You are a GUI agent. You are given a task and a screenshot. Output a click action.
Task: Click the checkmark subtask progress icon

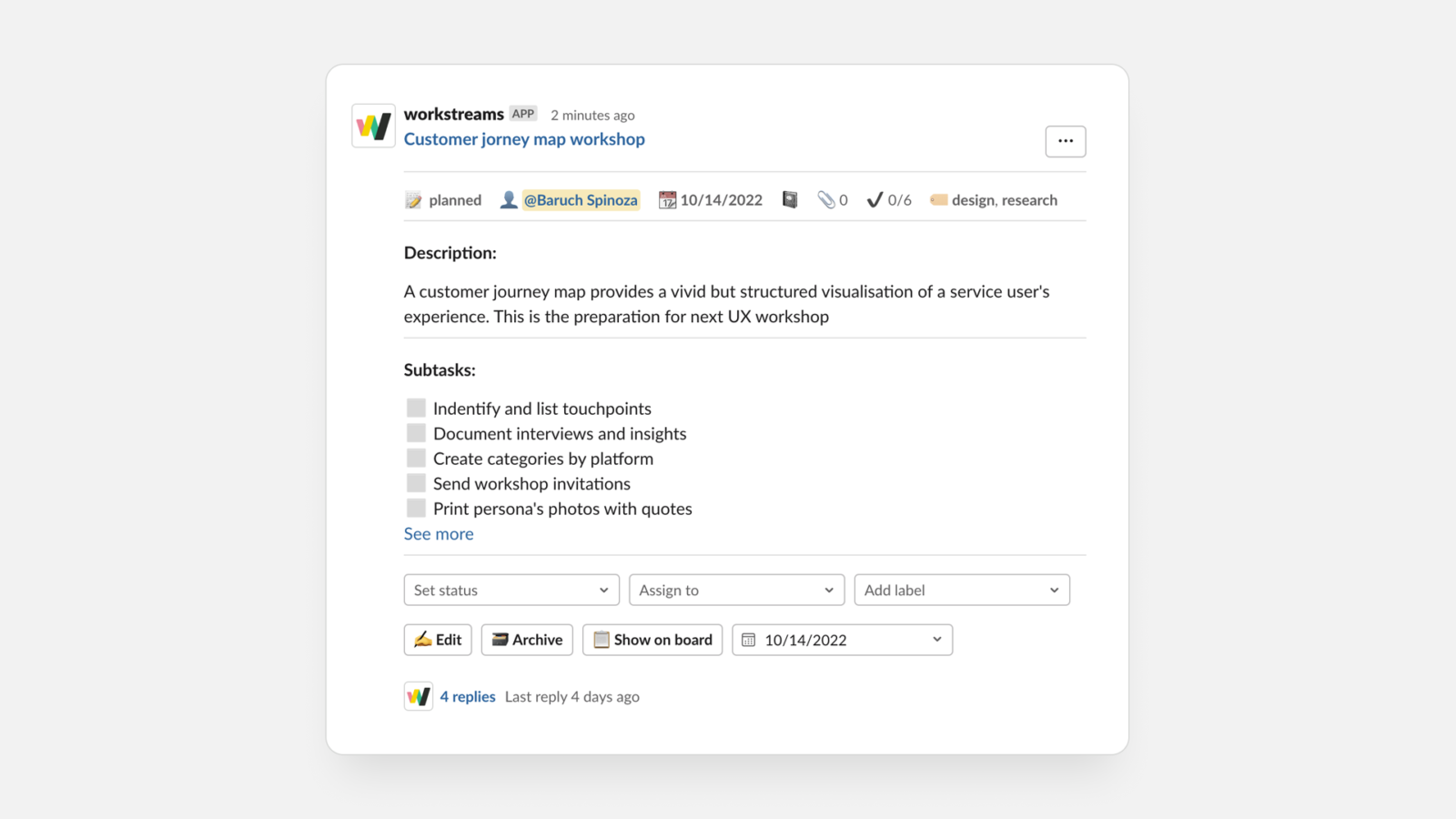pyautogui.click(x=875, y=199)
